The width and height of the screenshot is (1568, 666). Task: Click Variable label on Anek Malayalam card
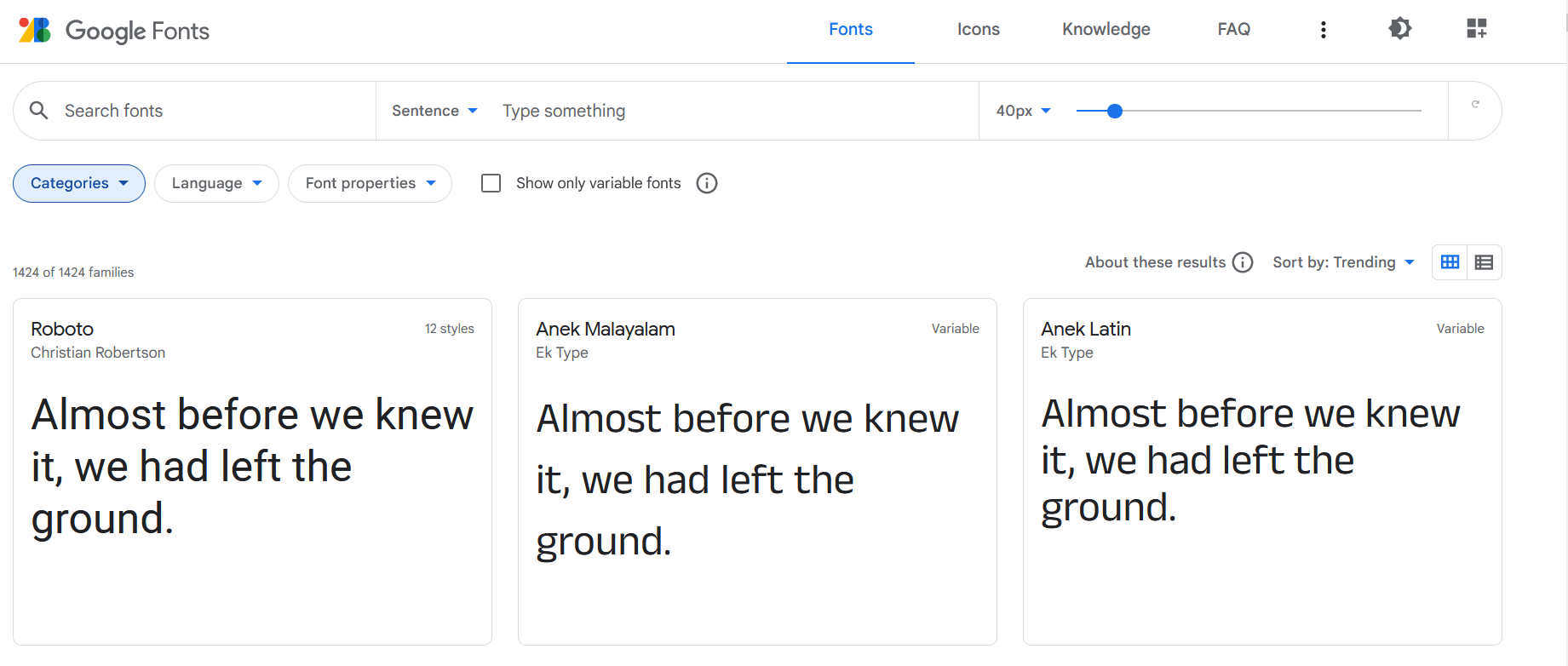click(x=956, y=329)
